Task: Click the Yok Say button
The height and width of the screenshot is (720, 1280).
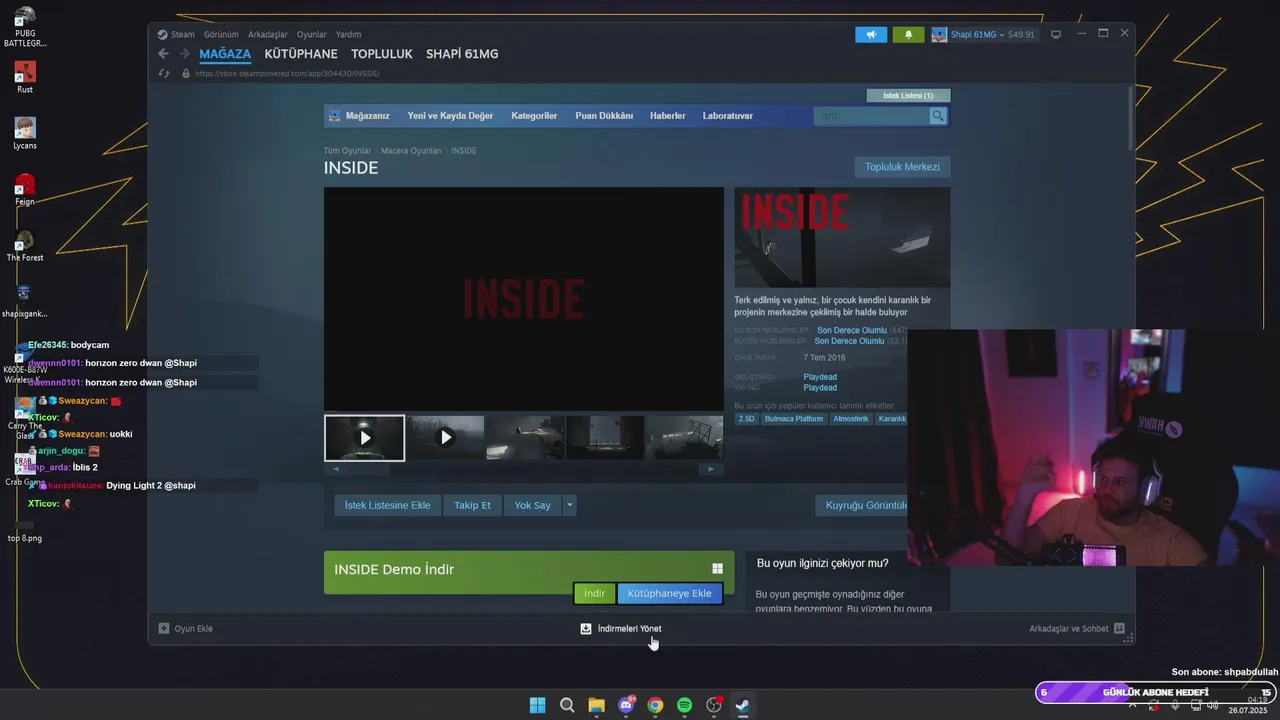Action: pos(532,505)
